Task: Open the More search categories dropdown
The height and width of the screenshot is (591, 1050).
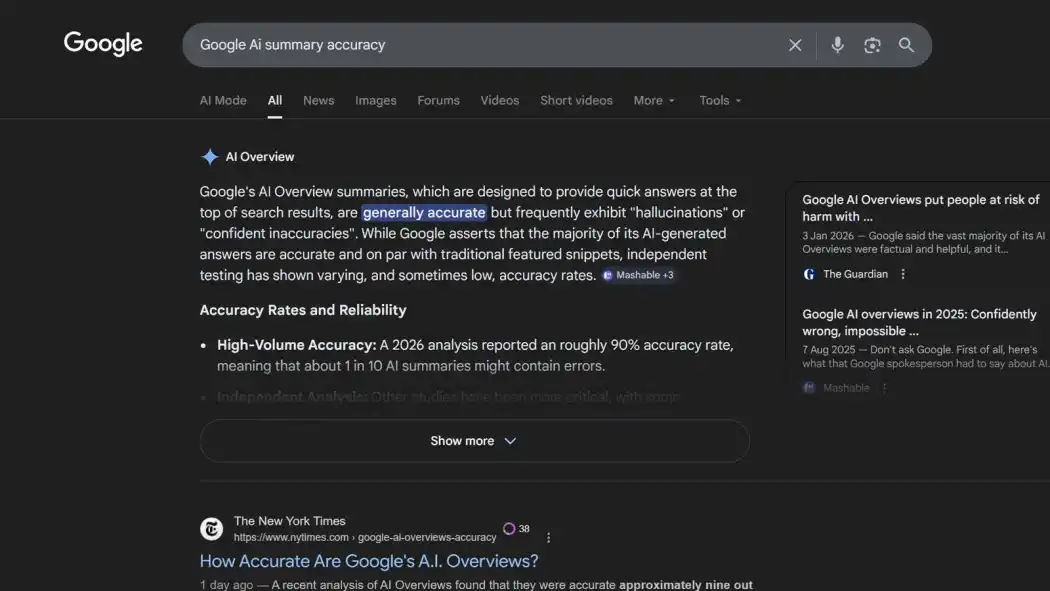Action: coord(653,100)
